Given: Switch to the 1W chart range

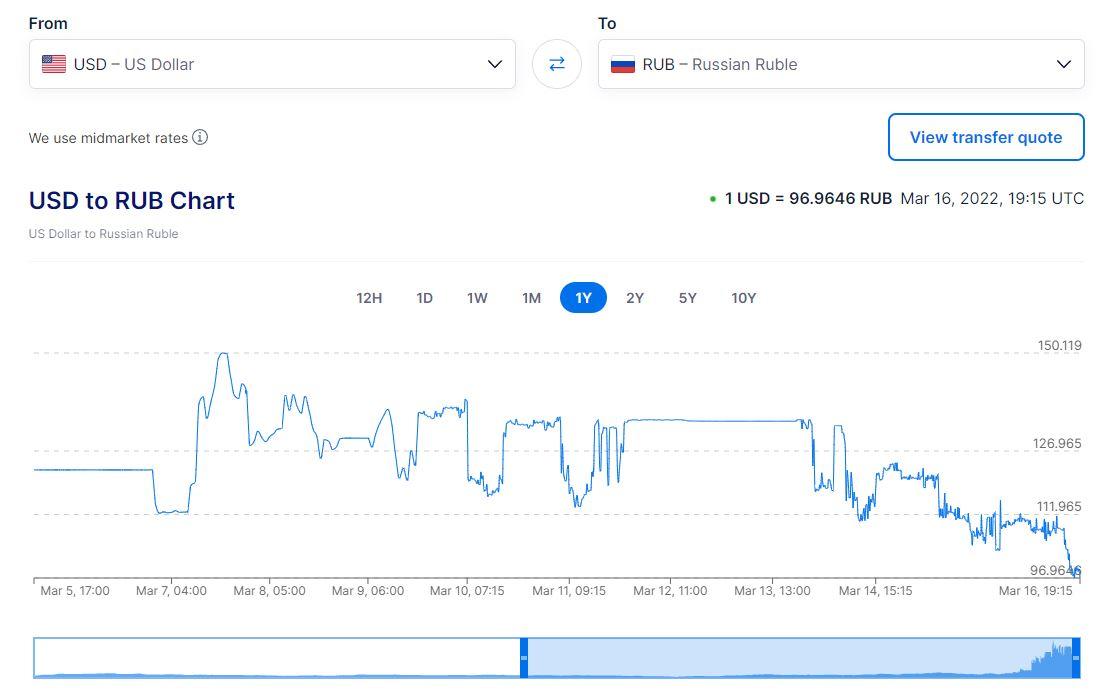Looking at the screenshot, I should 477,298.
